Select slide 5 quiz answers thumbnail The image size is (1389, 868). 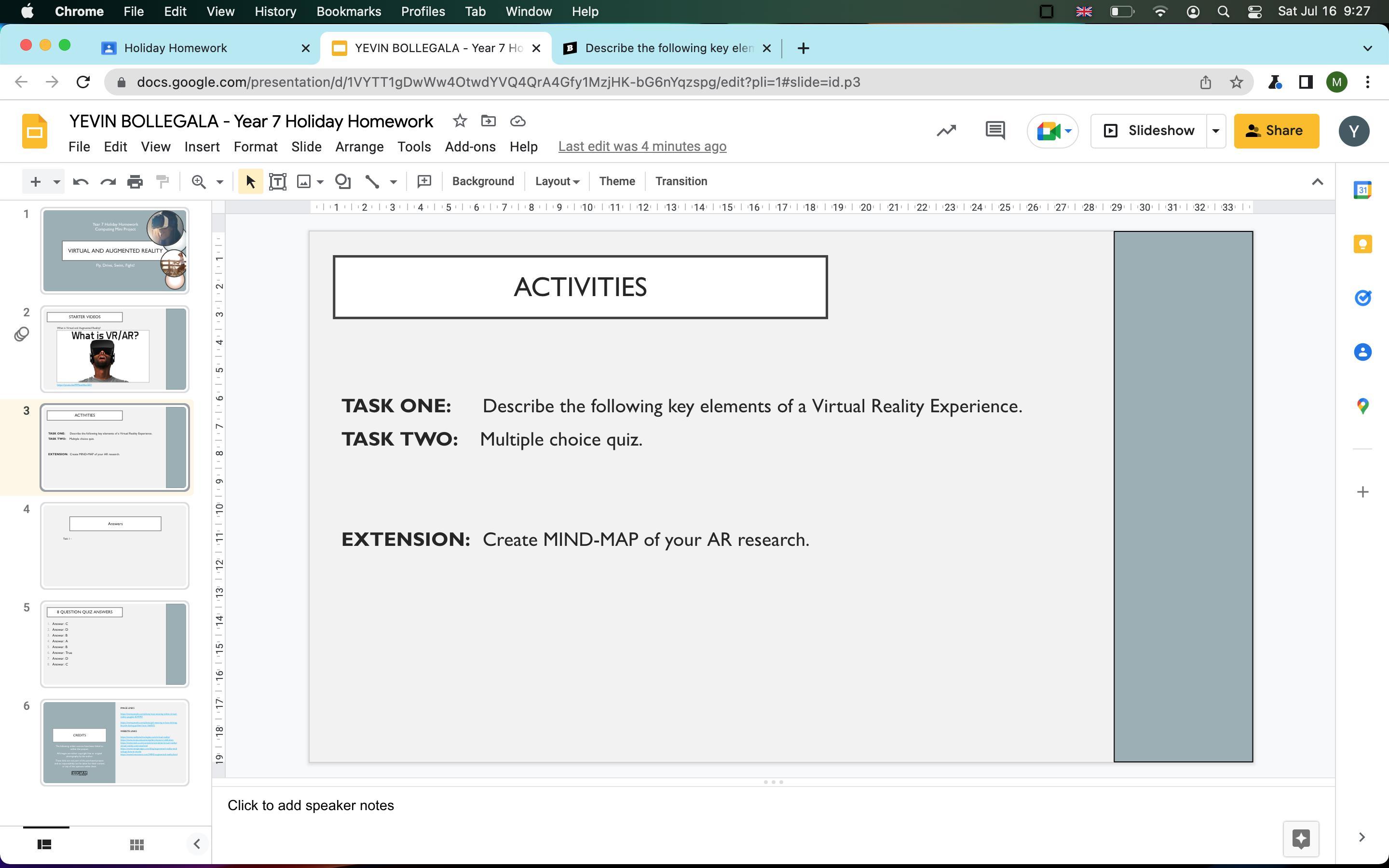tap(114, 644)
